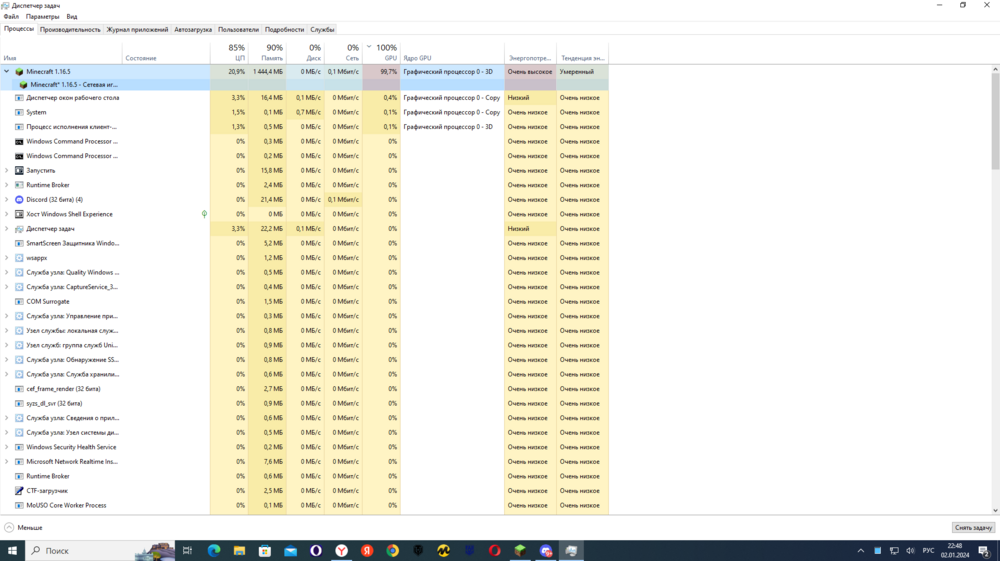1000x561 pixels.
Task: Click the MoUSO Core Worker Process icon
Action: click(19, 506)
